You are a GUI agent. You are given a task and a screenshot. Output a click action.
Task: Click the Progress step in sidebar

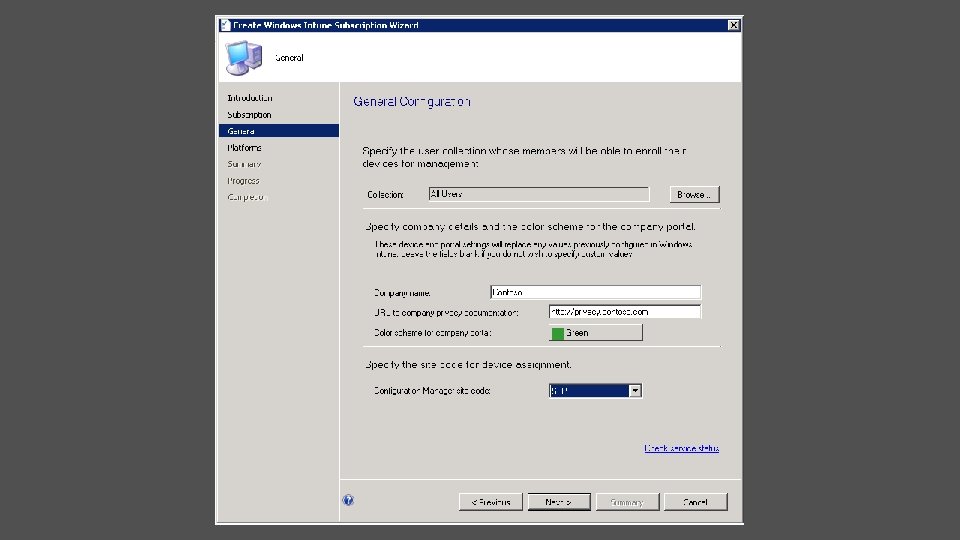(x=243, y=181)
